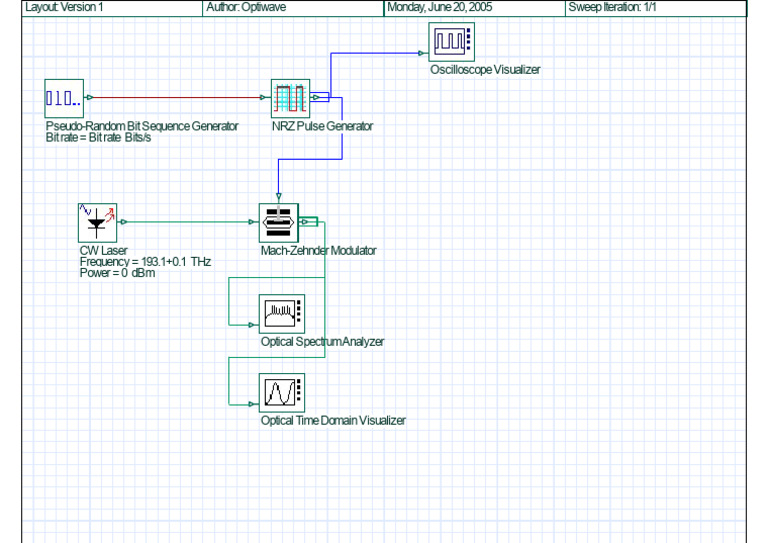Click the 'Mach-Zehnder Modulator' label
Screen dimensions: 768x543
[x=318, y=250]
